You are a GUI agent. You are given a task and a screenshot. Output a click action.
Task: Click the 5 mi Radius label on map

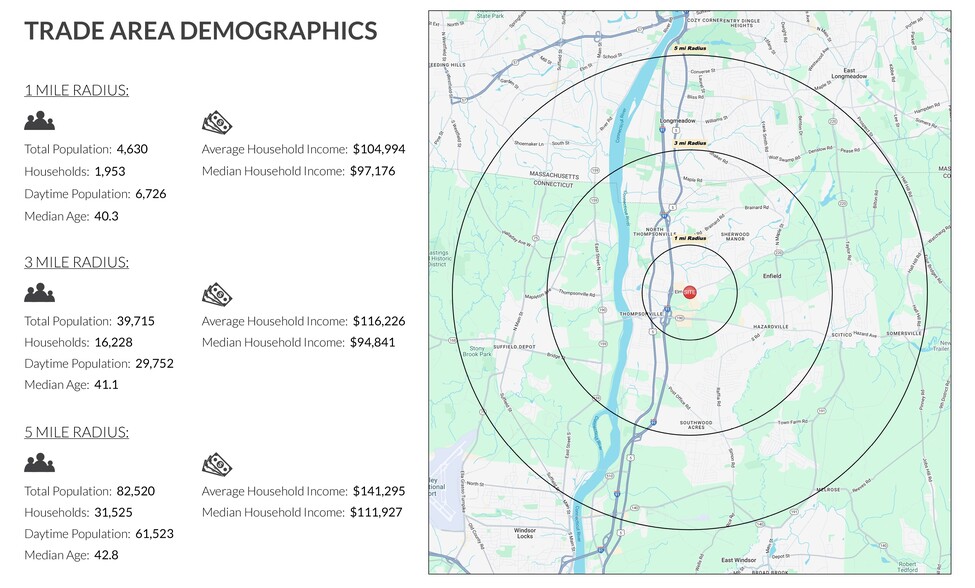(689, 48)
